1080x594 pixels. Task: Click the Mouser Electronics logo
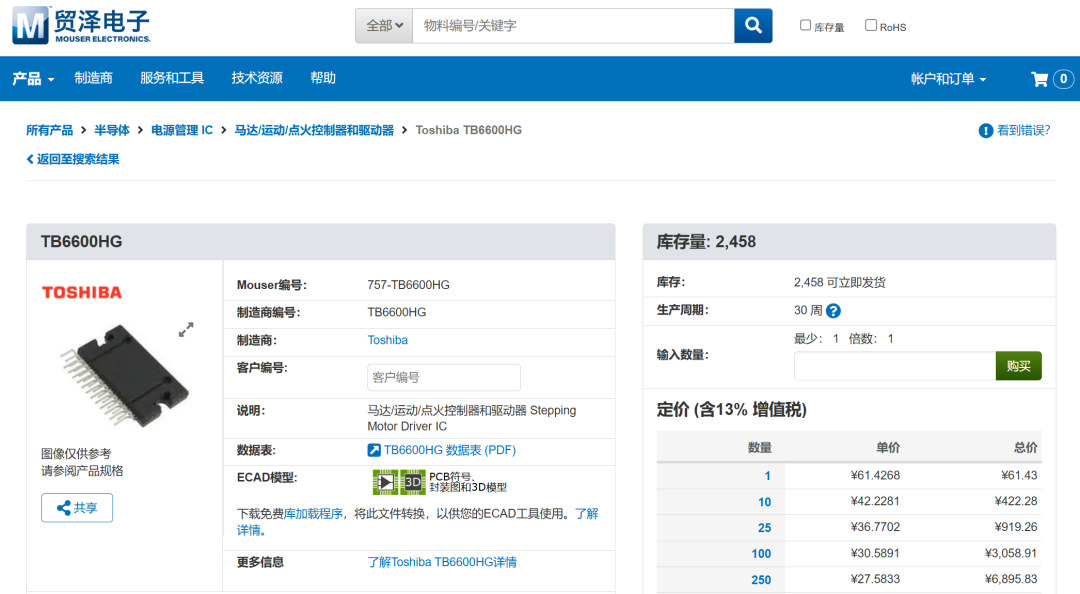pyautogui.click(x=81, y=25)
